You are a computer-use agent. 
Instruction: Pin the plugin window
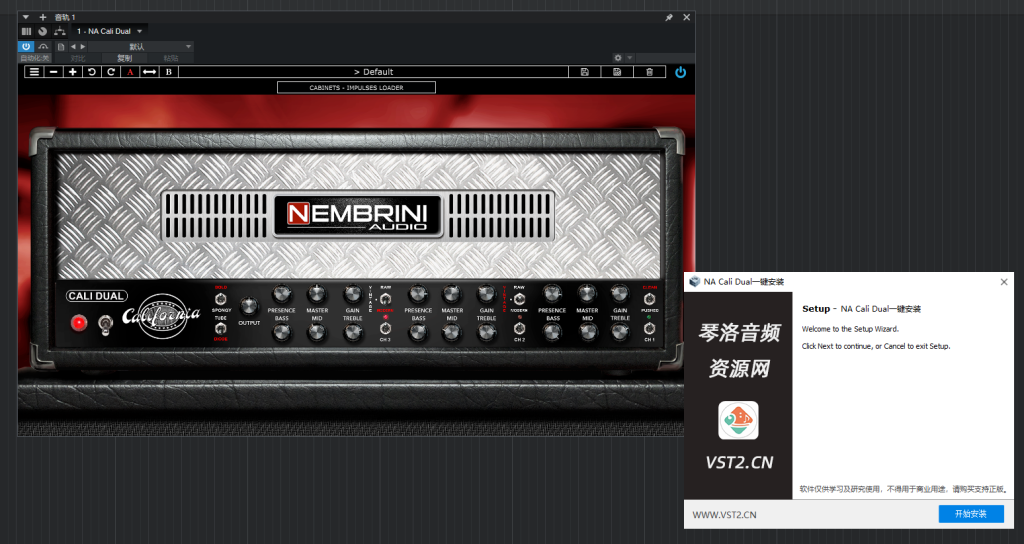pyautogui.click(x=669, y=17)
